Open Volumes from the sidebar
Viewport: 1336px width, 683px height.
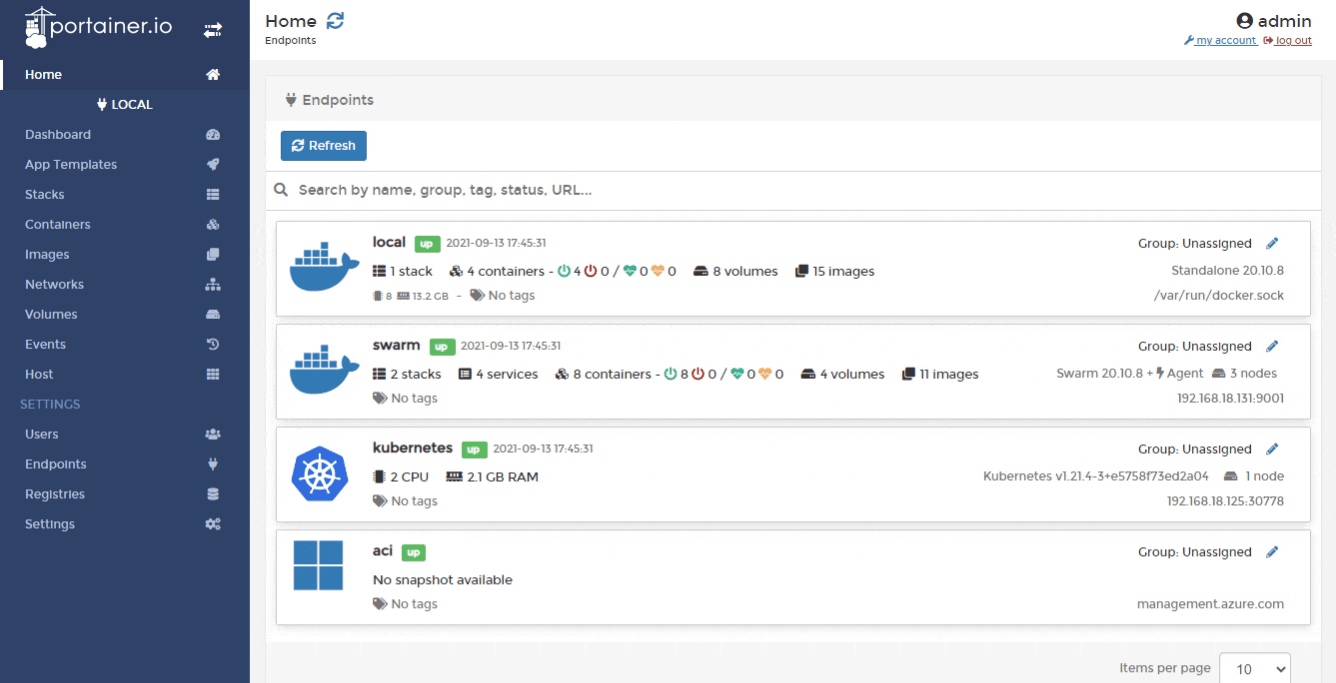pyautogui.click(x=51, y=314)
